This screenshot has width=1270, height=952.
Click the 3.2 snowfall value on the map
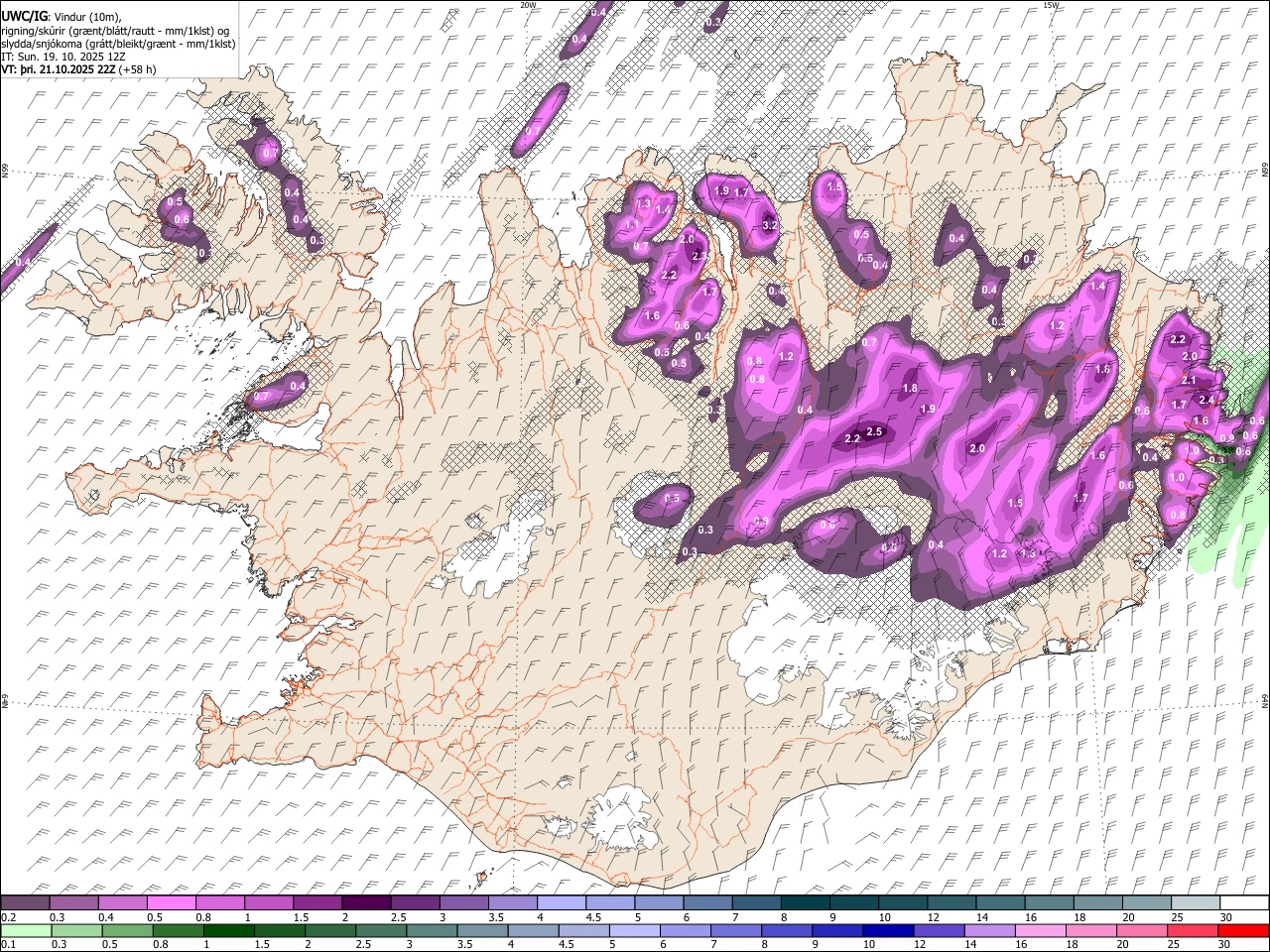point(769,226)
